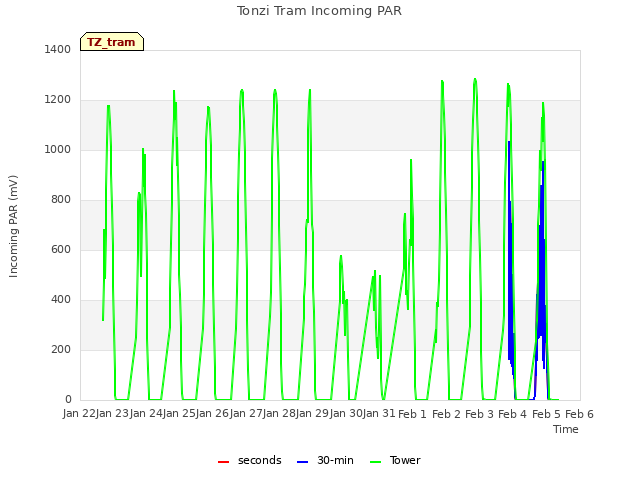Click the blue 30-min legend swatch
This screenshot has height=480, width=640.
(x=302, y=462)
